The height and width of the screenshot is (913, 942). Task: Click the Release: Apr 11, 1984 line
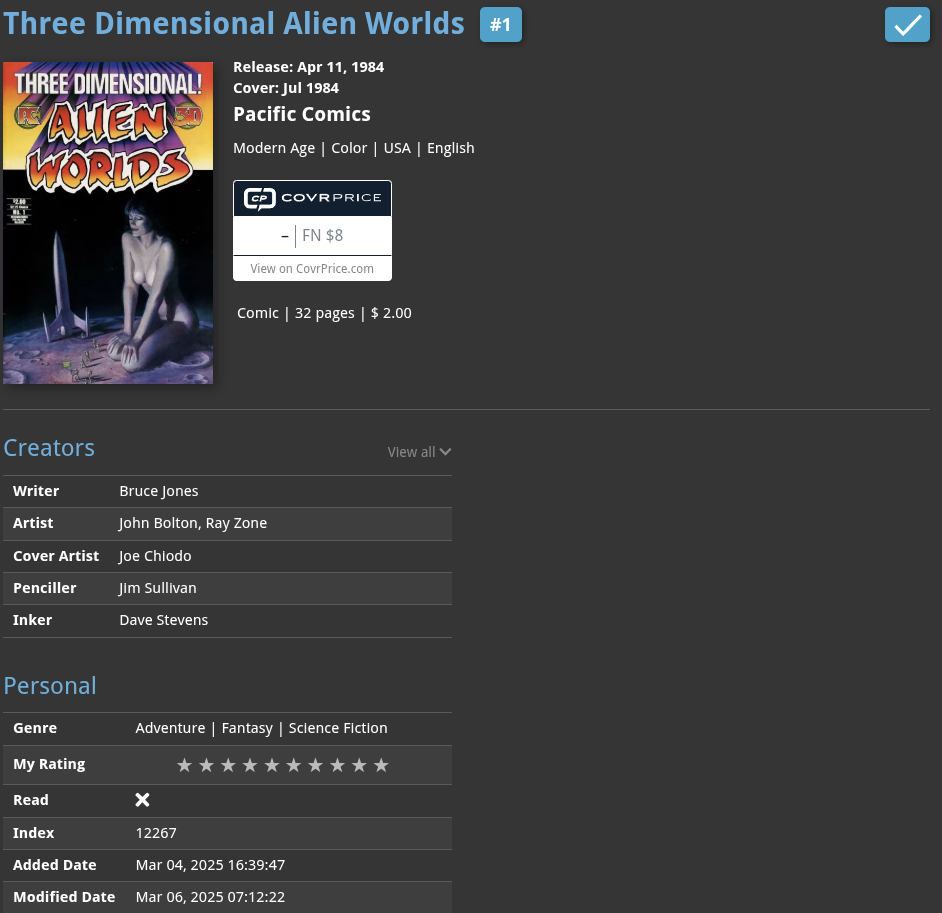pyautogui.click(x=309, y=67)
